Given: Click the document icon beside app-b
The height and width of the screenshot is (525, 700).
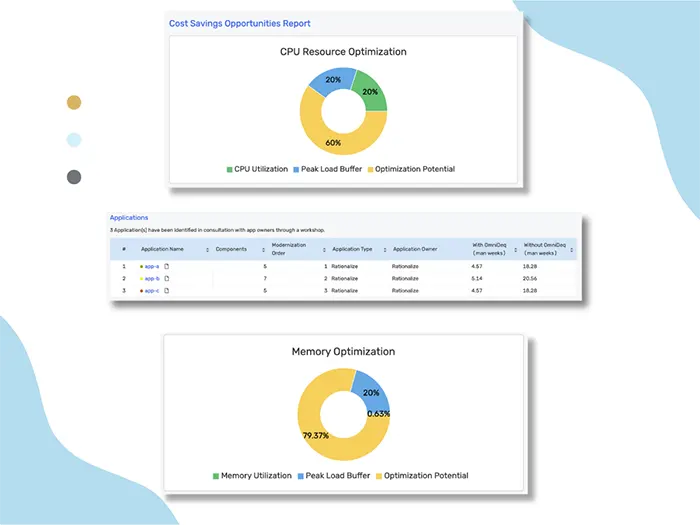Looking at the screenshot, I should 167,278.
